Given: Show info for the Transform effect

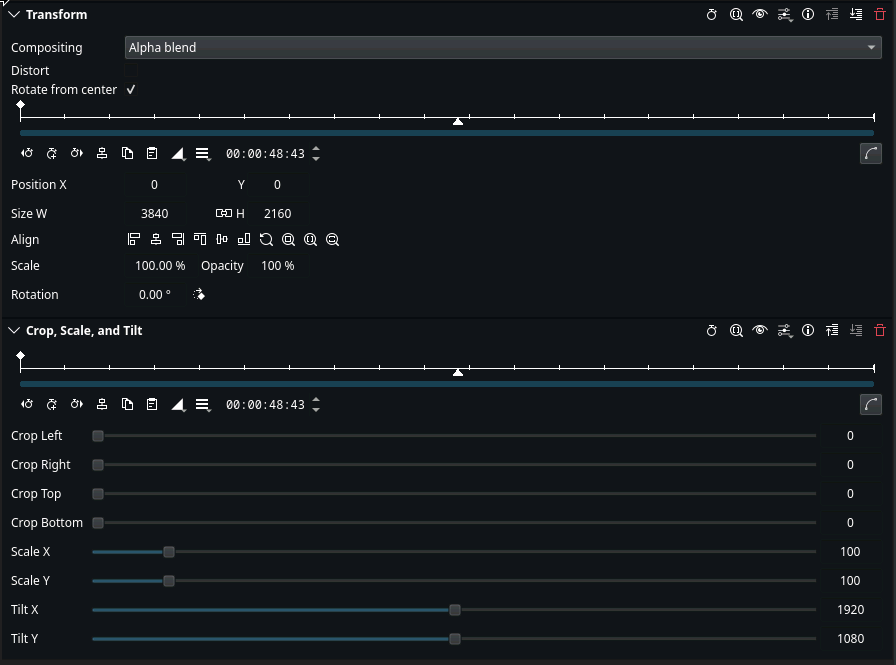Looking at the screenshot, I should (x=808, y=14).
